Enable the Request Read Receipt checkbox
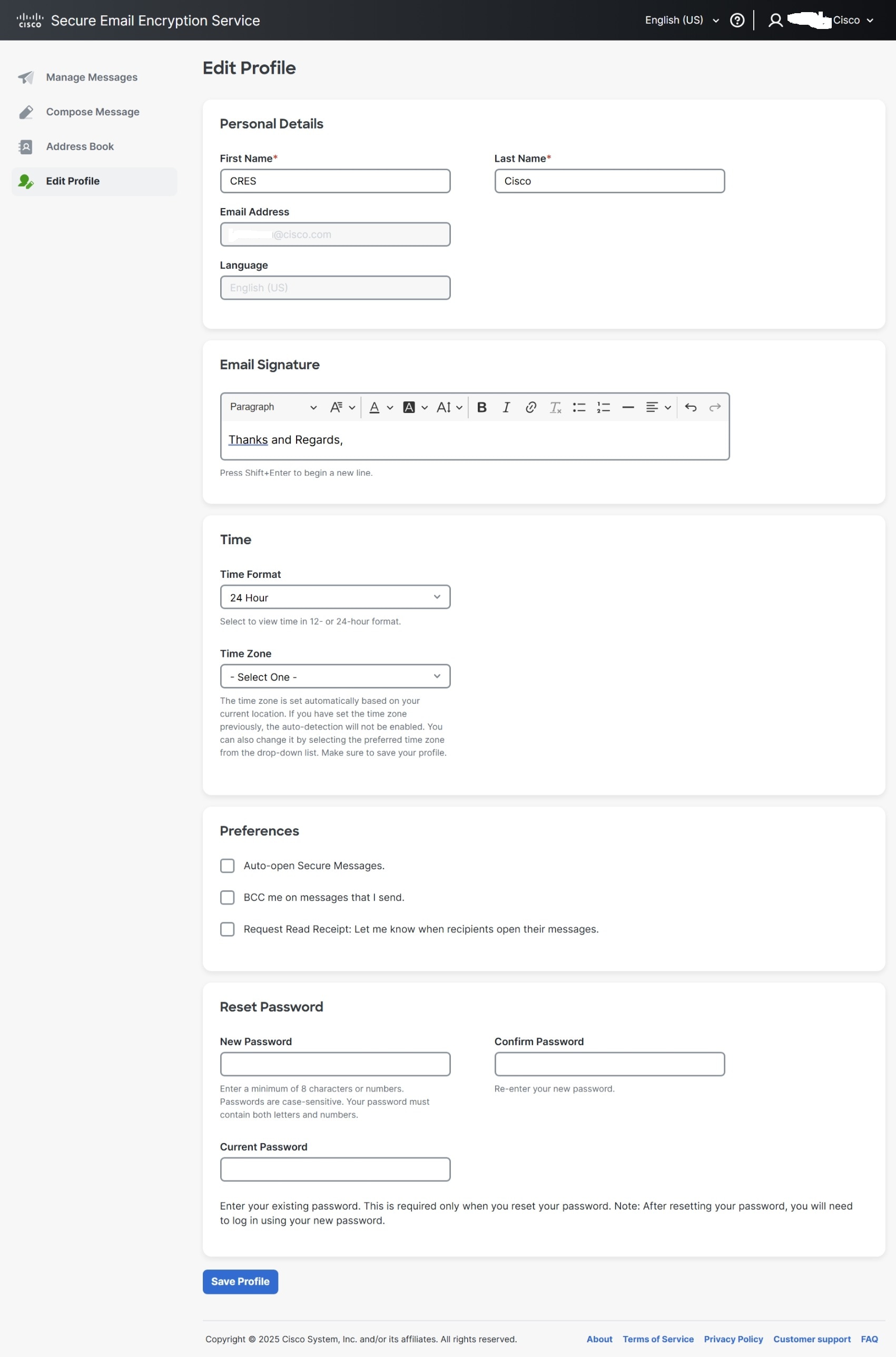This screenshot has height=1357, width=896. (x=228, y=929)
